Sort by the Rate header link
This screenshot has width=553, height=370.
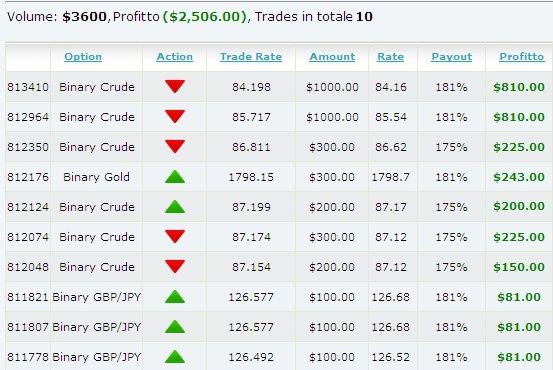click(390, 57)
